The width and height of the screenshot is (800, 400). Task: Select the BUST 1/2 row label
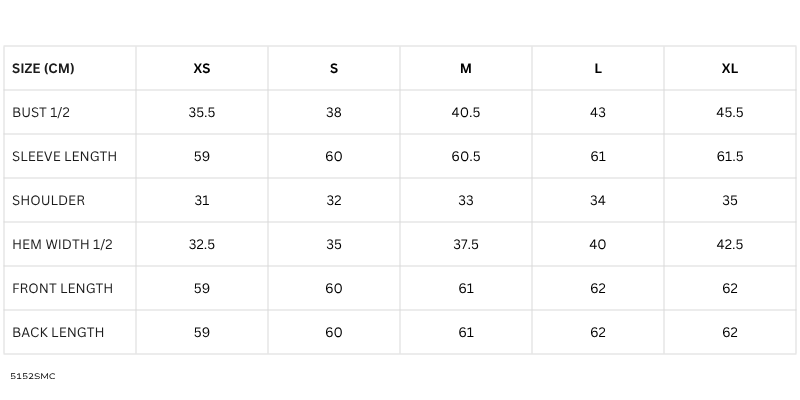pyautogui.click(x=41, y=113)
